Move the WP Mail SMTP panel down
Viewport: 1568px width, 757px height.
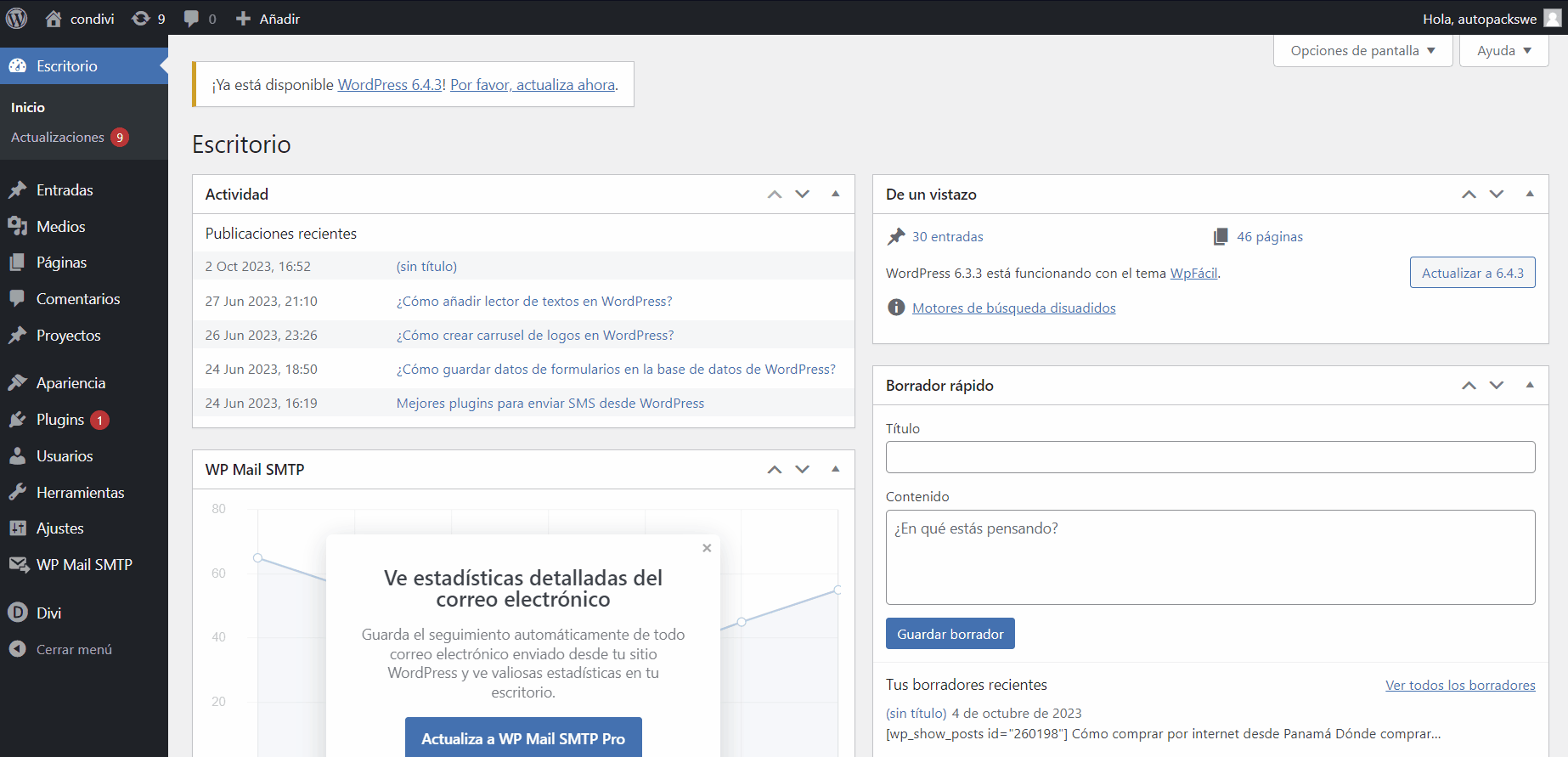coord(803,469)
